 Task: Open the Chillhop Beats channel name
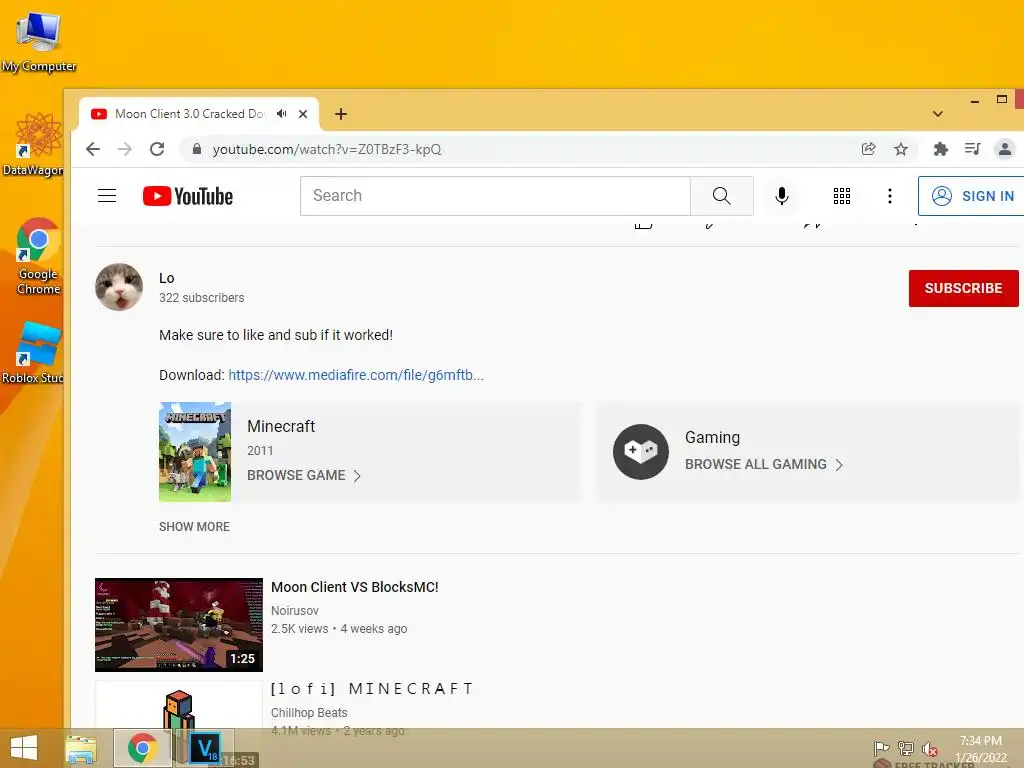[310, 712]
